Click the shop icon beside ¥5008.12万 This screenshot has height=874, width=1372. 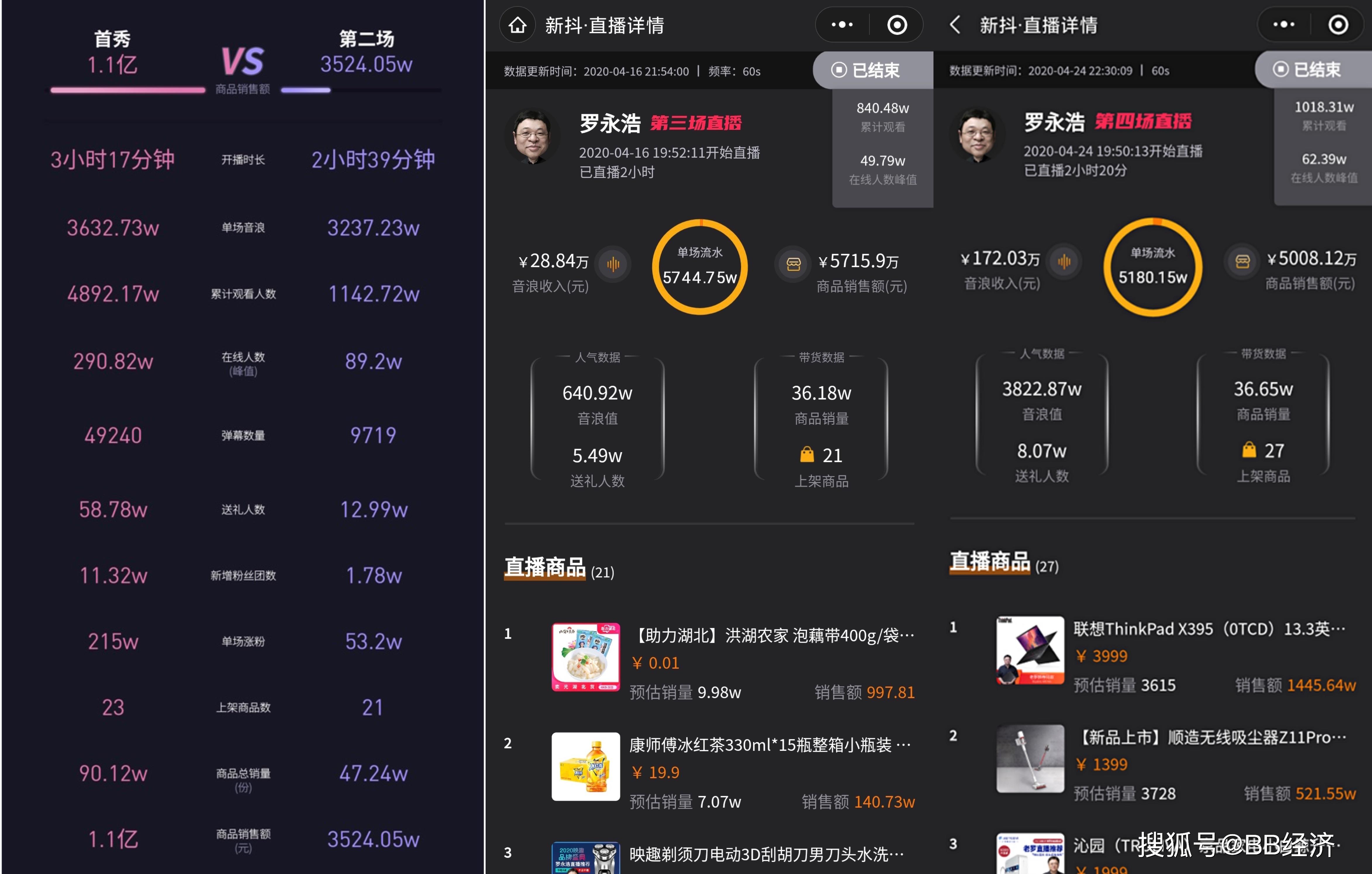point(1243,261)
